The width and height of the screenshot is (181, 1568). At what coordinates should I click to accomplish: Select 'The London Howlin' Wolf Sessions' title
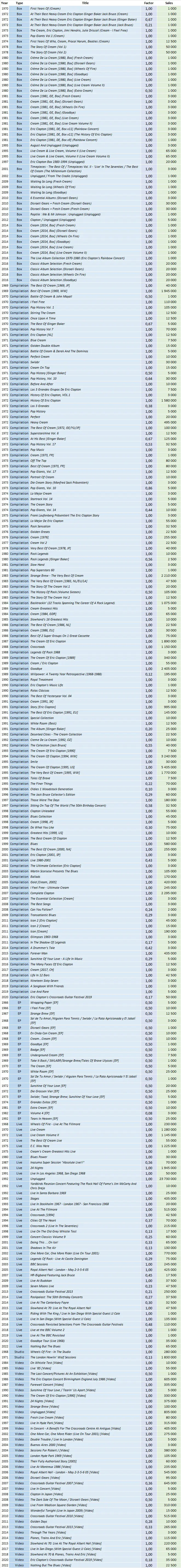[x=54, y=1357]
